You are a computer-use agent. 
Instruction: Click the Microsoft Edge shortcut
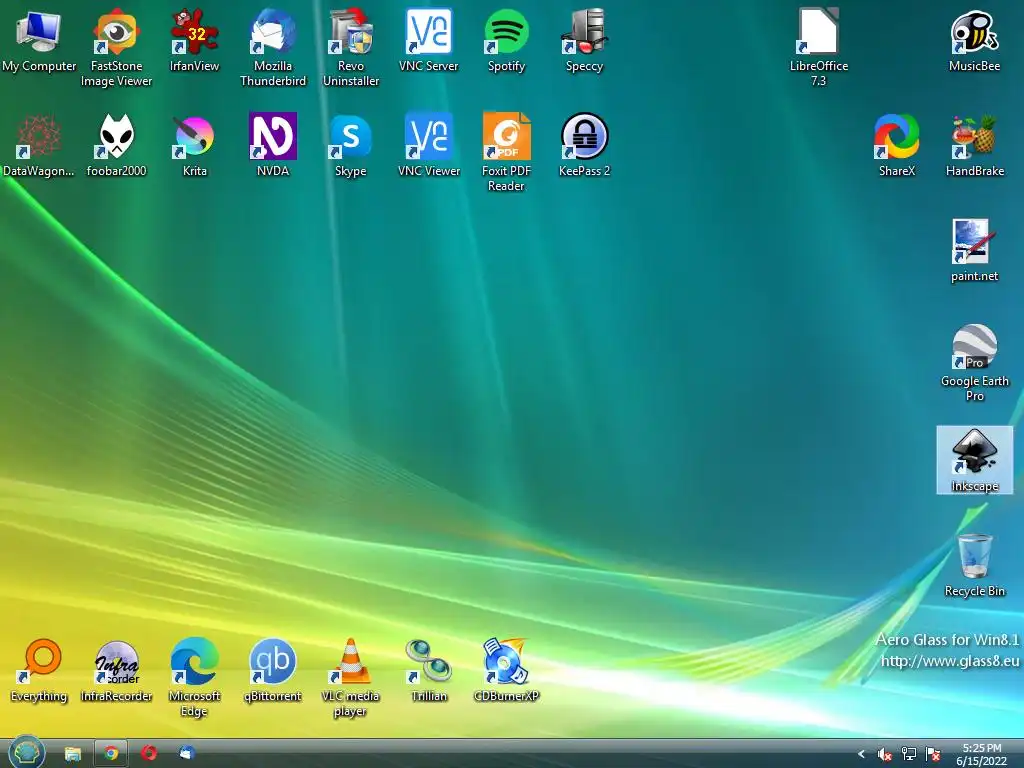point(194,677)
